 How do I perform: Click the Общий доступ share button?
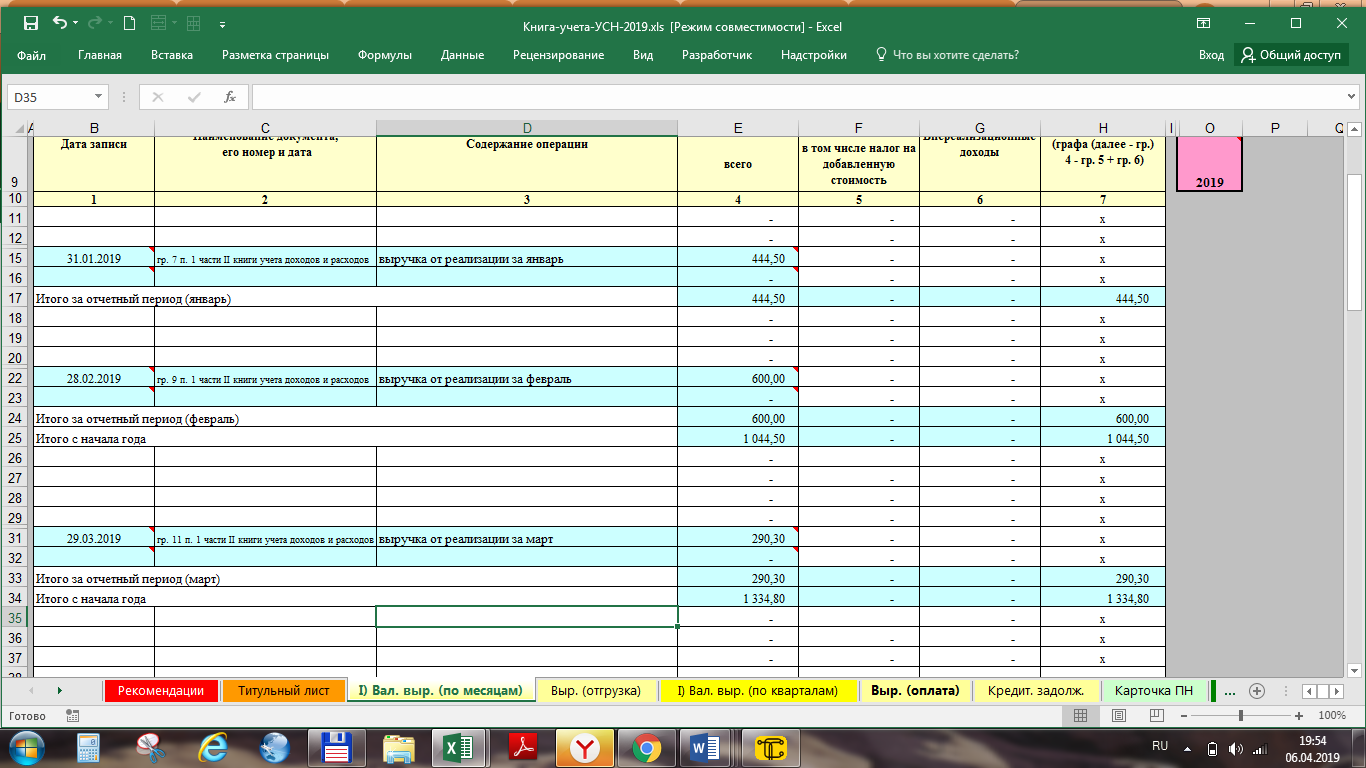[1290, 55]
